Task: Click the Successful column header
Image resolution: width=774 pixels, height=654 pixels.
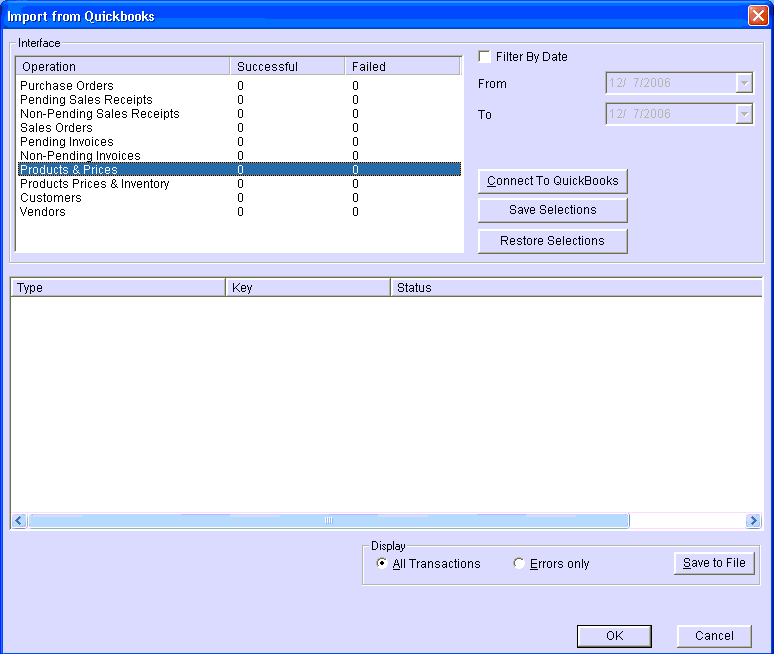Action: [x=287, y=67]
